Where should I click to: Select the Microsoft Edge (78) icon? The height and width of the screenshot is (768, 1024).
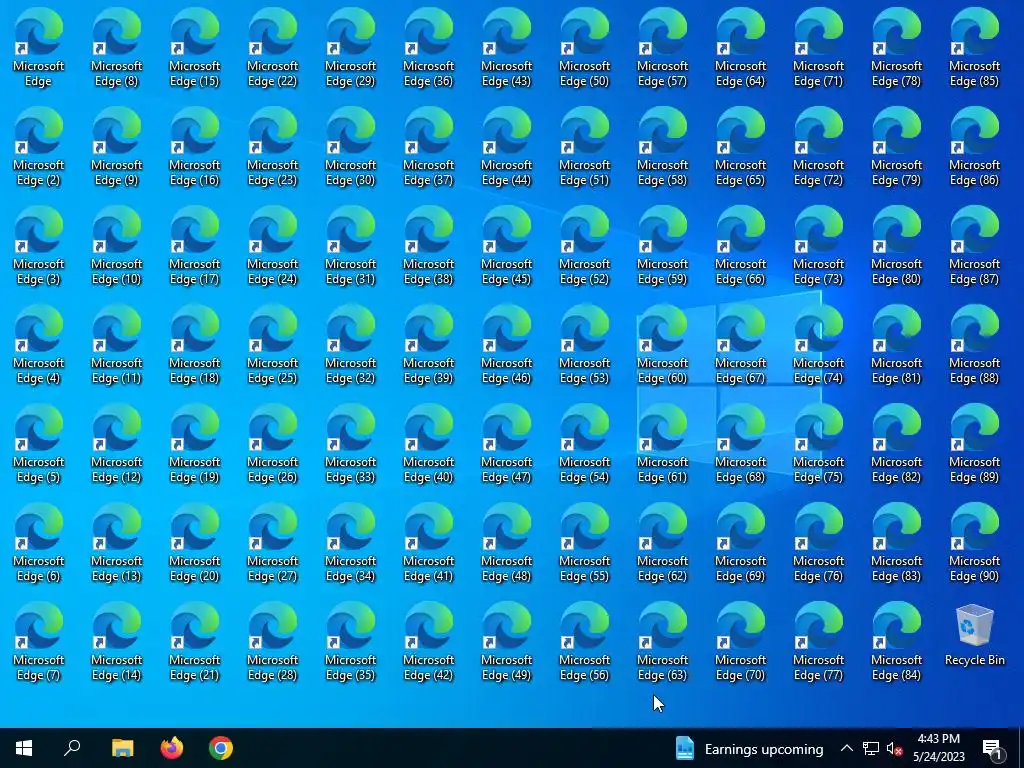[897, 48]
